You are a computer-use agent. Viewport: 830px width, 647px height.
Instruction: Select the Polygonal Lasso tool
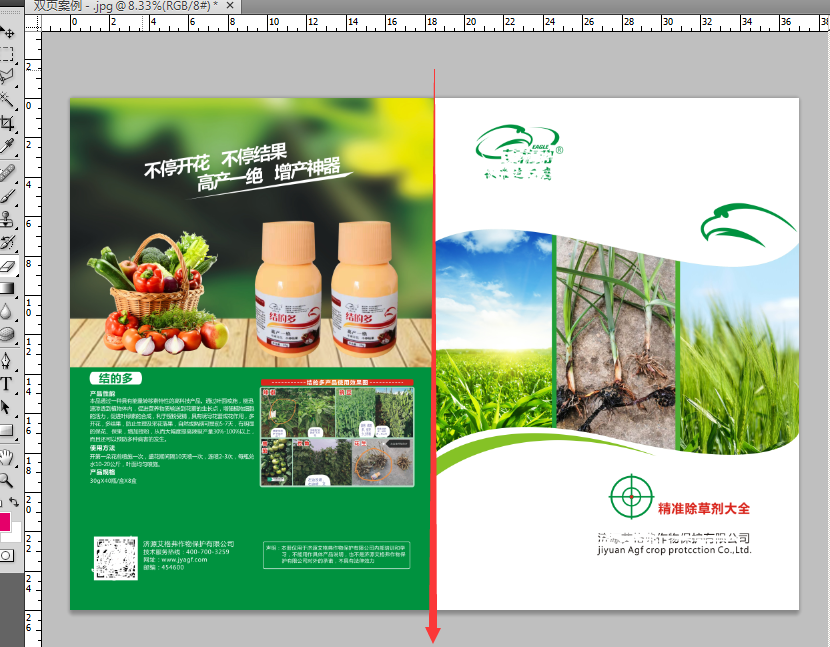click(7, 77)
